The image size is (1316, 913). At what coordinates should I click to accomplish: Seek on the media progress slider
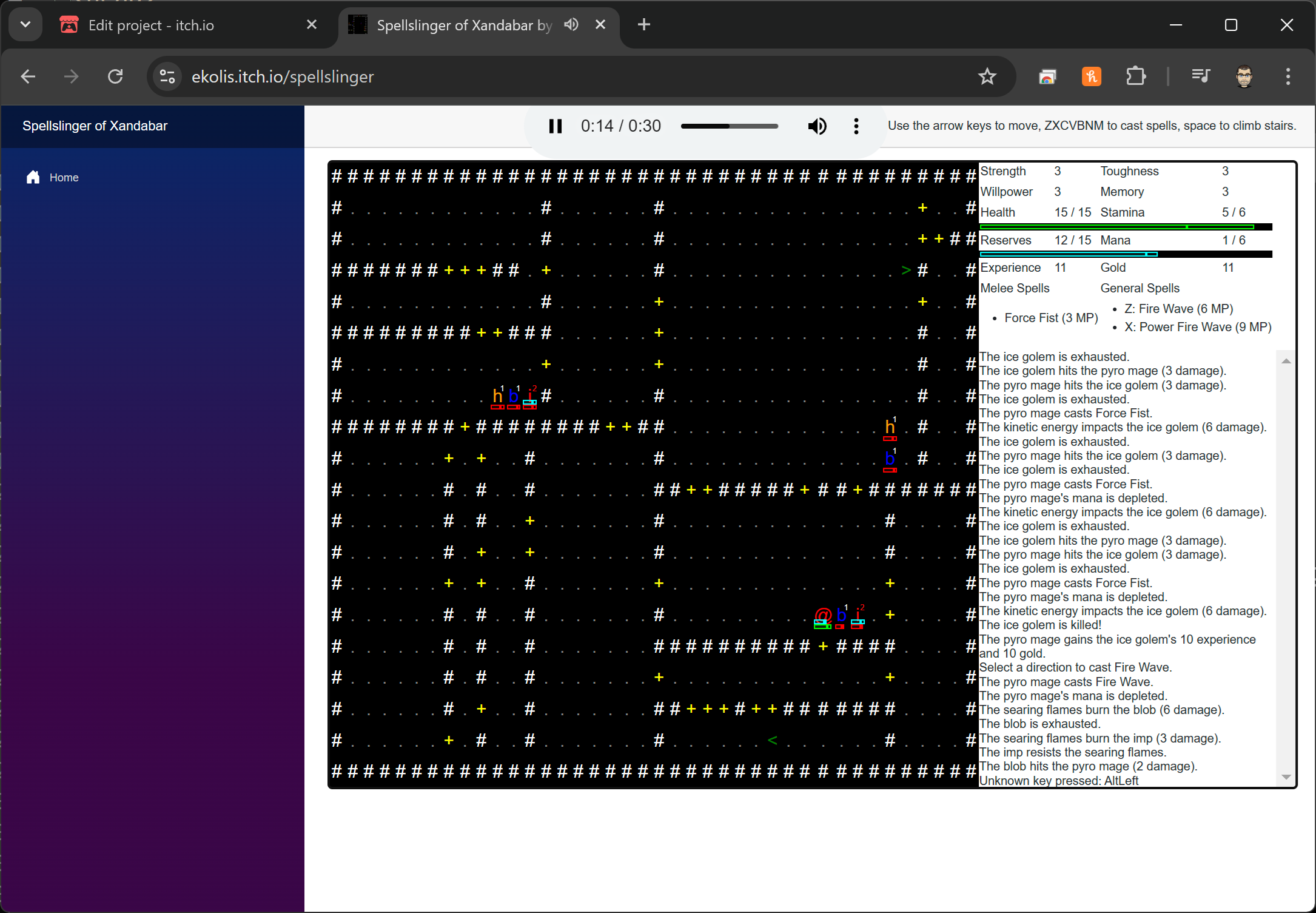pos(729,126)
